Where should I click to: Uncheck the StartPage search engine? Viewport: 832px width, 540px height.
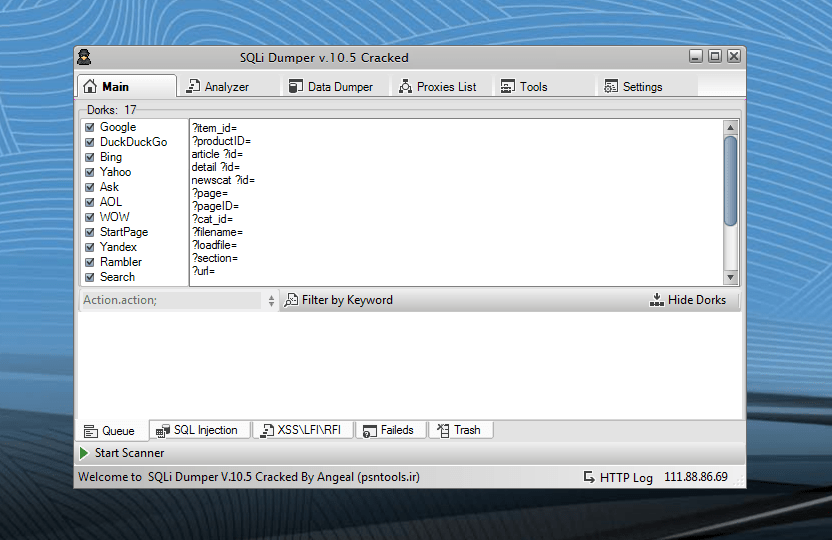pyautogui.click(x=90, y=232)
